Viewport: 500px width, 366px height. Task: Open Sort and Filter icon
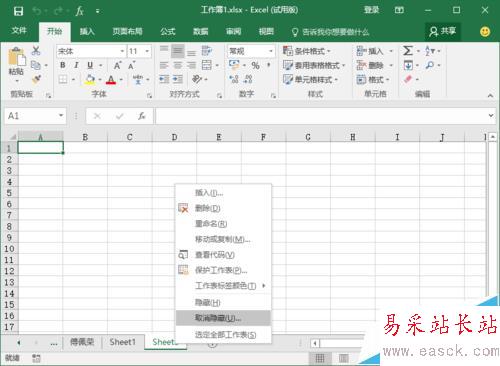click(x=430, y=51)
